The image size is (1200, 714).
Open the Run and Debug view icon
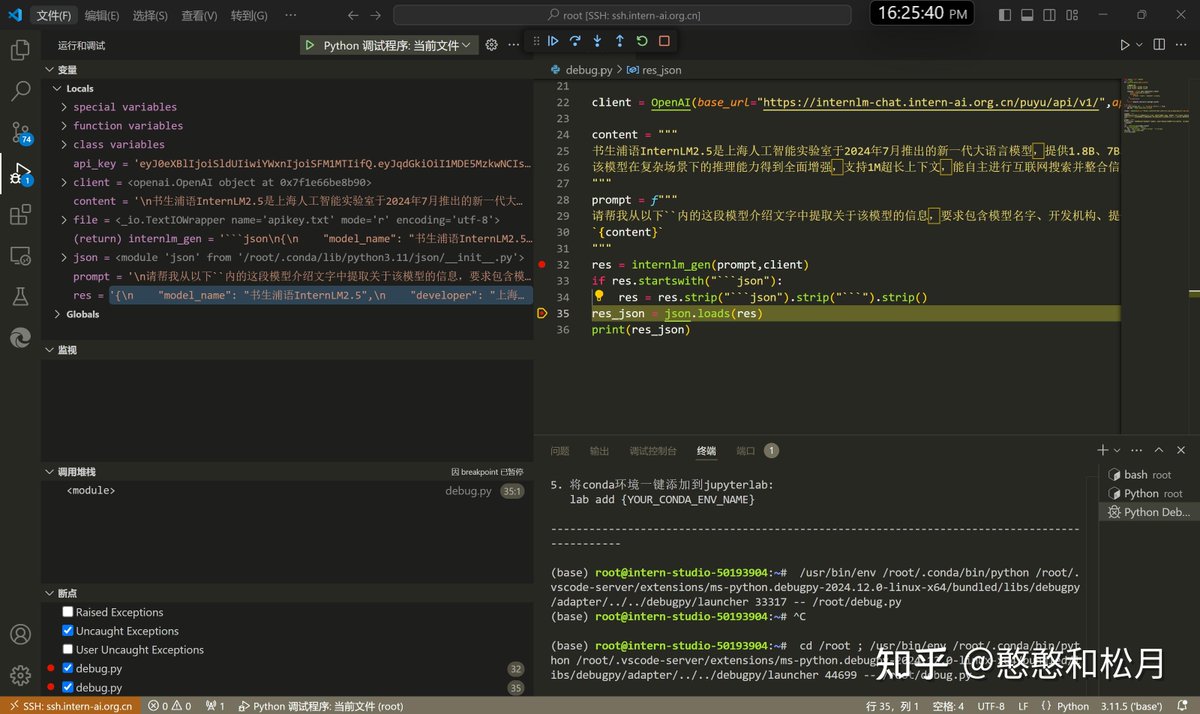tap(20, 174)
